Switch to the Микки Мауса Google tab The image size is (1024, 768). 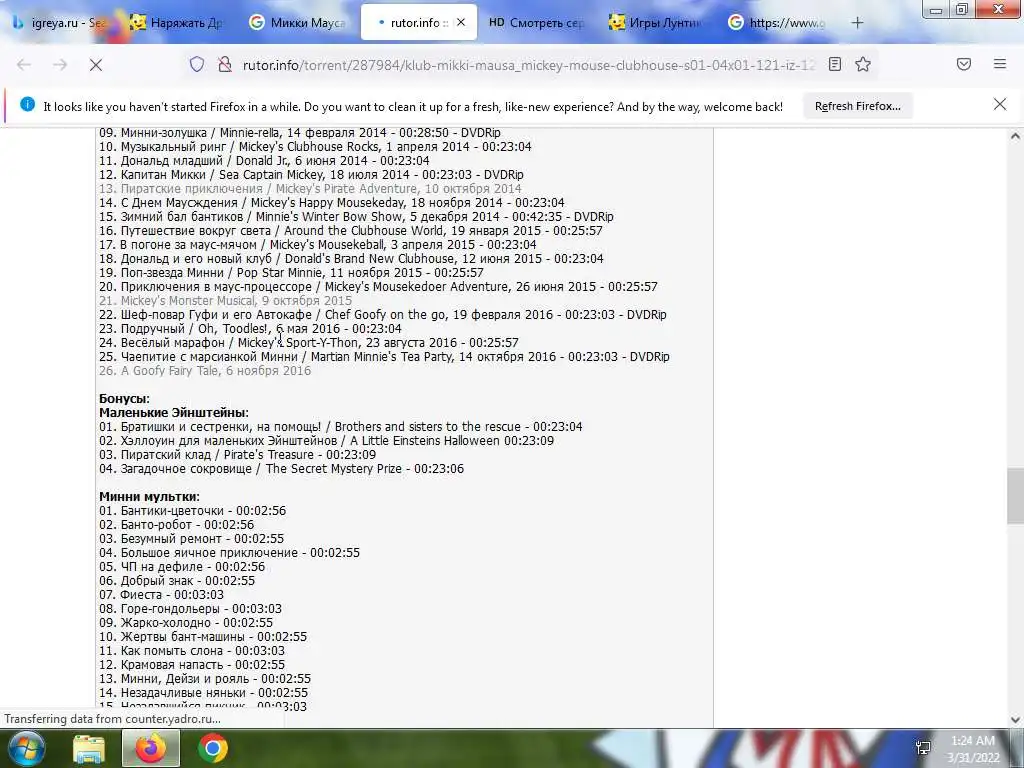coord(297,23)
